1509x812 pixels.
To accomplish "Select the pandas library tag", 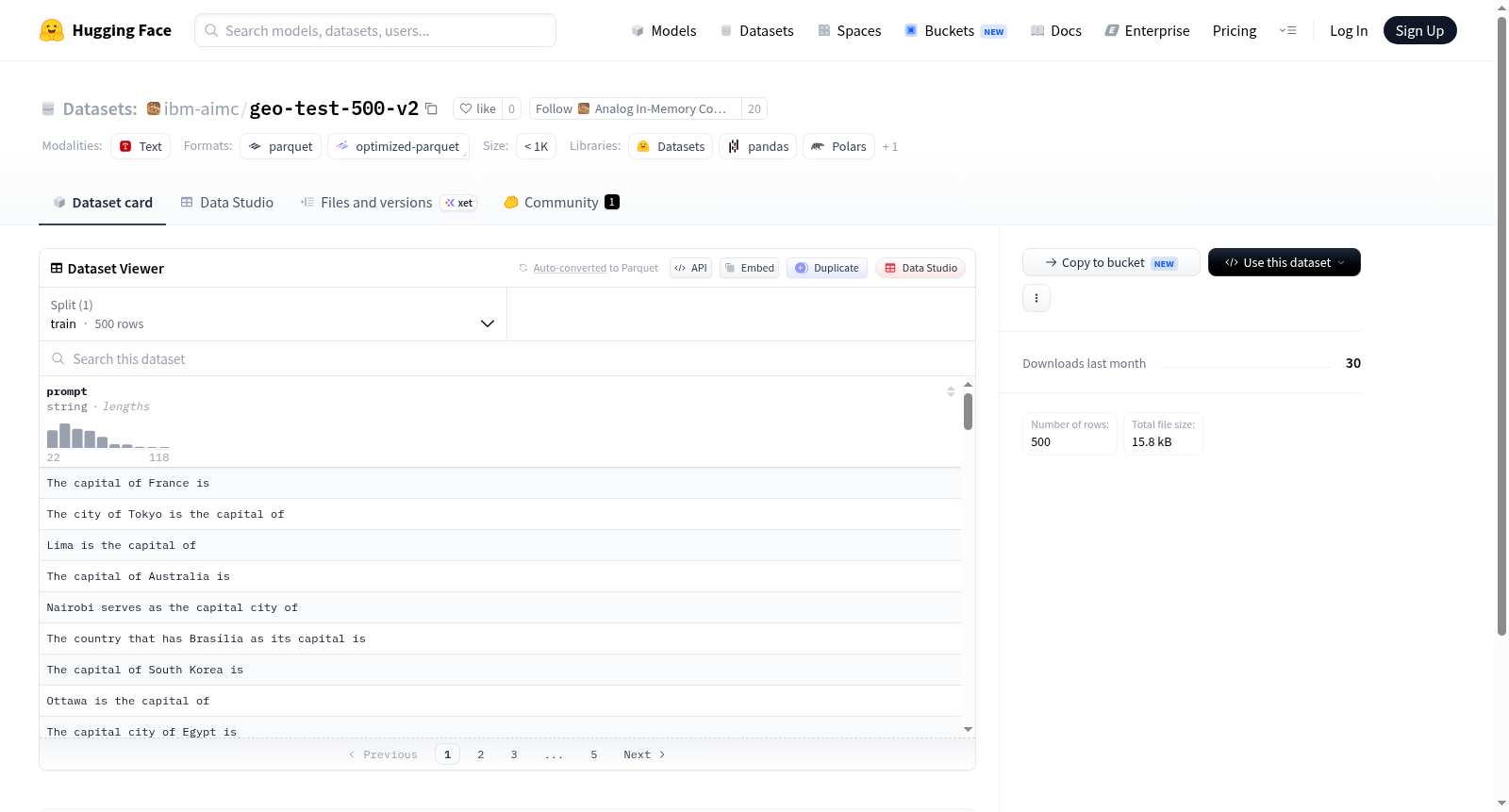I will 758,146.
